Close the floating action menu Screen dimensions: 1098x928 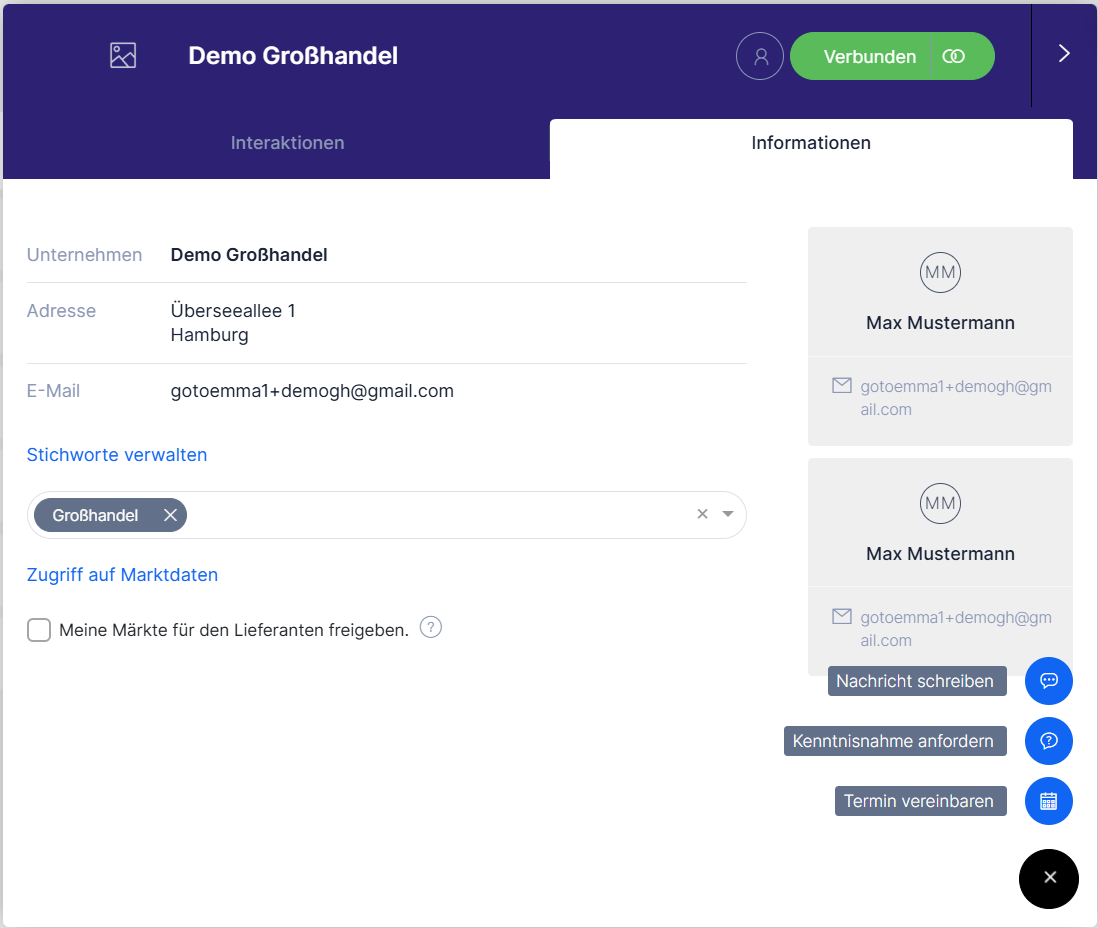coord(1048,878)
